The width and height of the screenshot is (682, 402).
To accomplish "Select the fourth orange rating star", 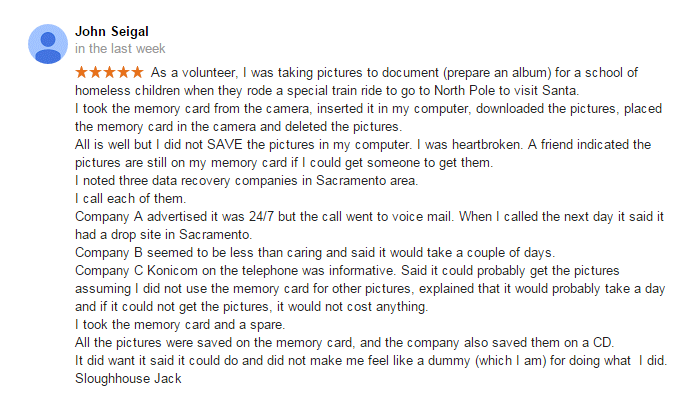I will pyautogui.click(x=123, y=72).
